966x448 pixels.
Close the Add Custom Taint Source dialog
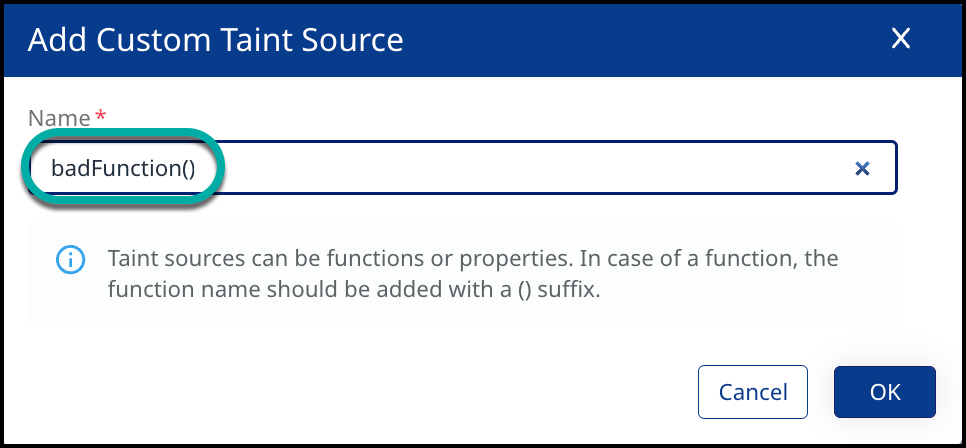click(901, 39)
